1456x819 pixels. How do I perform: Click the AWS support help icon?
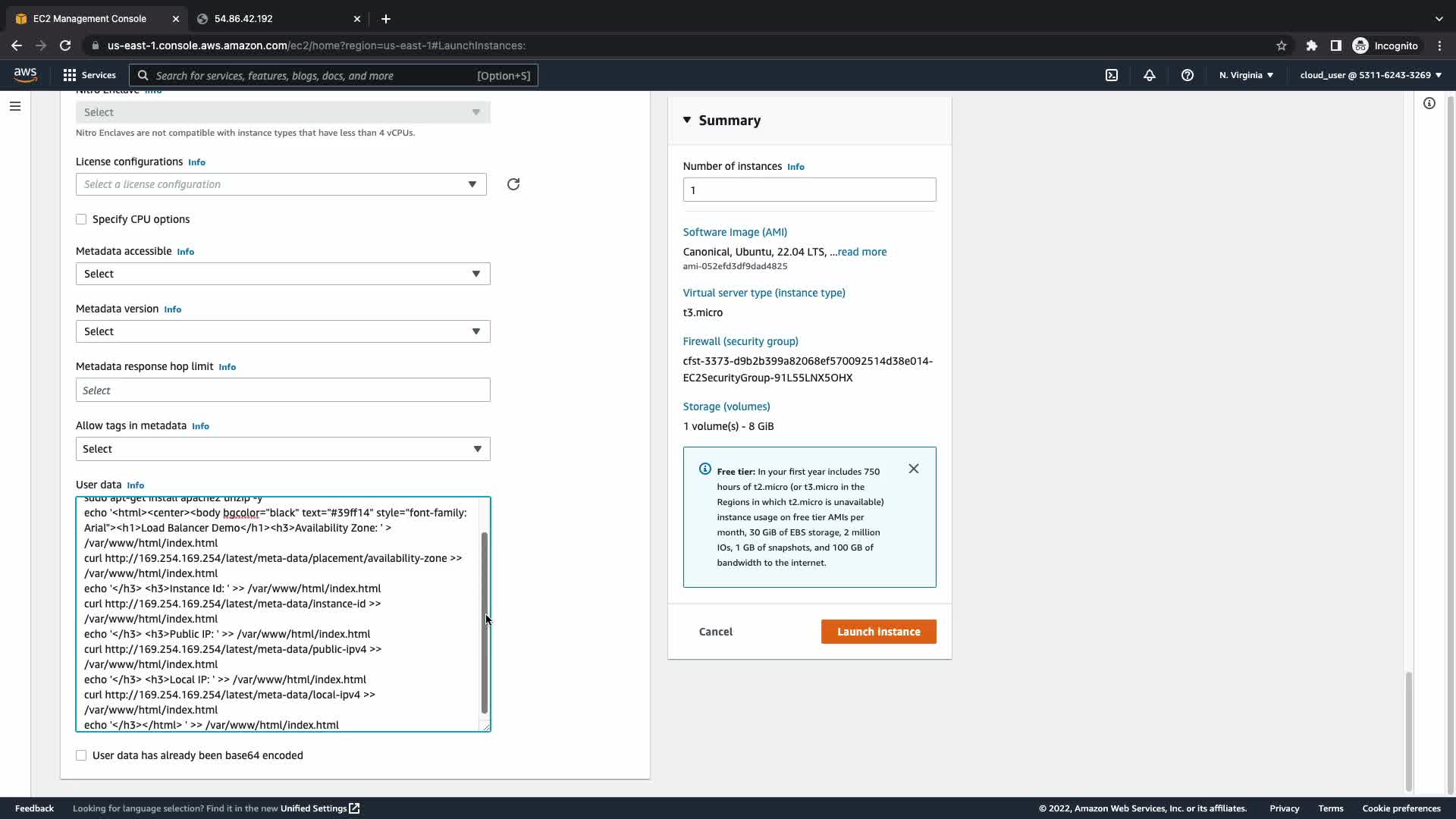pyautogui.click(x=1188, y=75)
